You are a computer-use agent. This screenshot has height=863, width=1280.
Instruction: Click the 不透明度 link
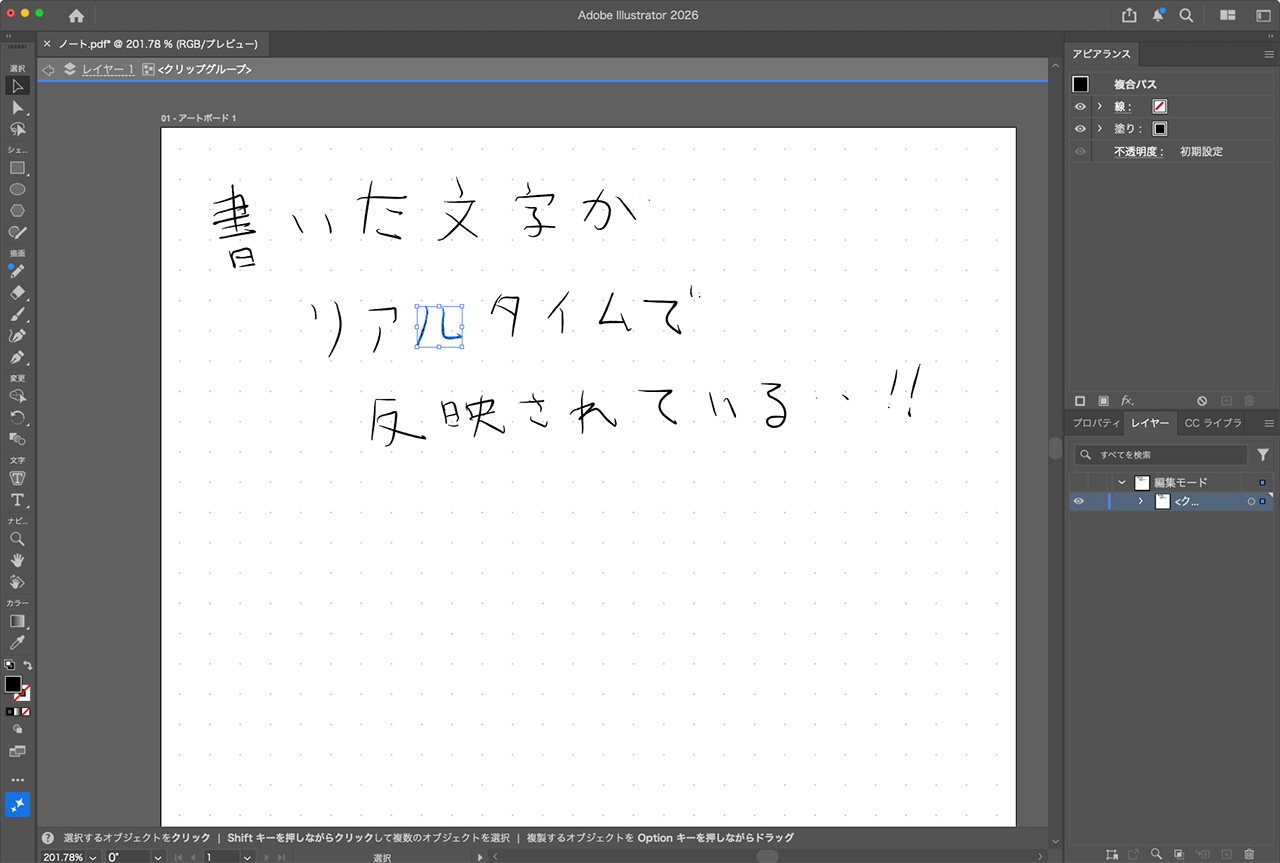pyautogui.click(x=1139, y=152)
